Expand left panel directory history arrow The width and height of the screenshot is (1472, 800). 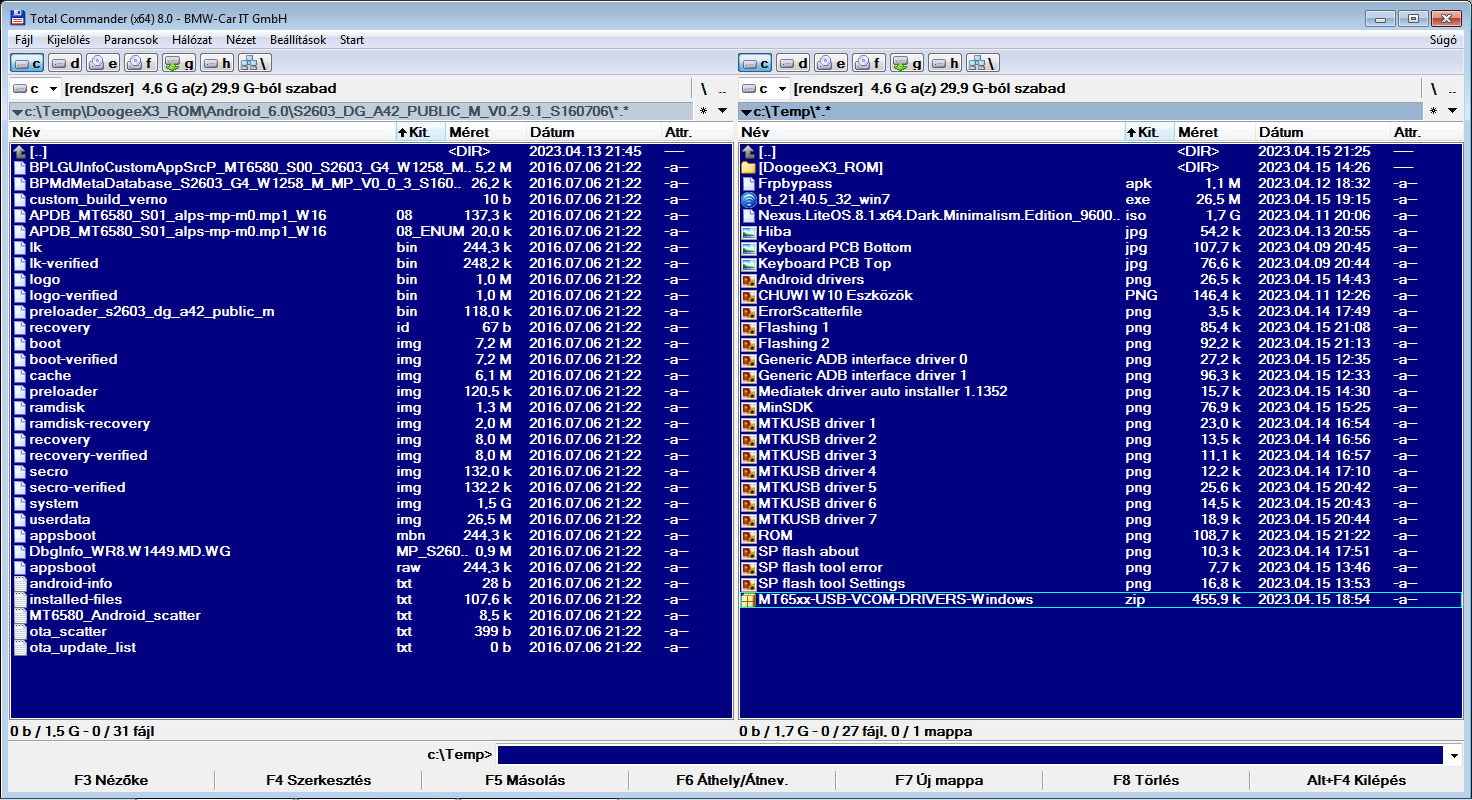723,111
